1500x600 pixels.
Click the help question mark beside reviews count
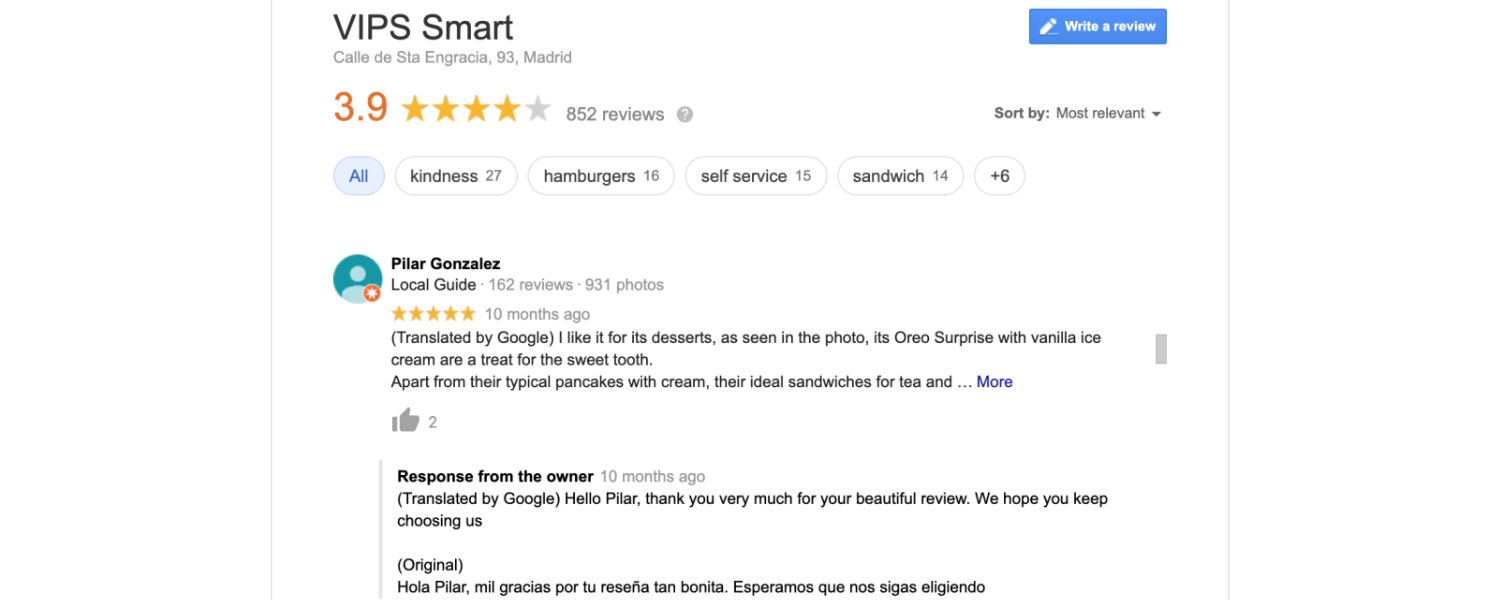click(686, 114)
